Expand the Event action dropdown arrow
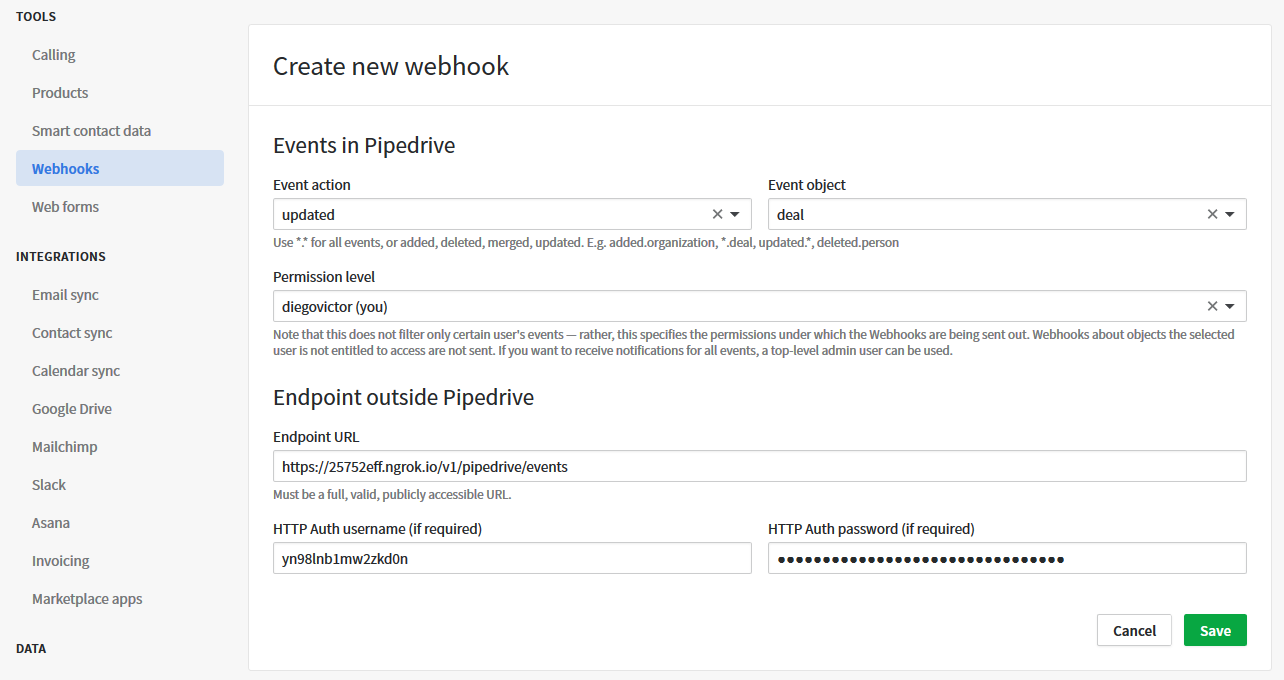 point(735,214)
